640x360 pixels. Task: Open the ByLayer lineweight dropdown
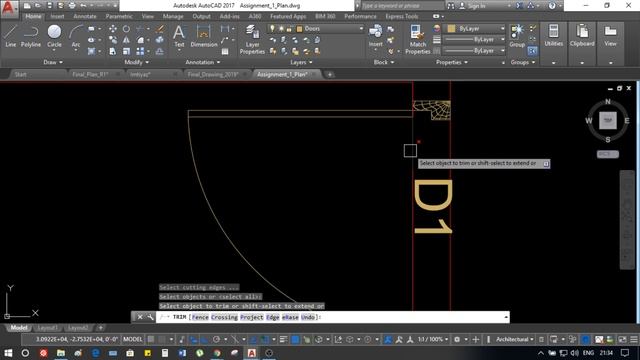[x=475, y=40]
